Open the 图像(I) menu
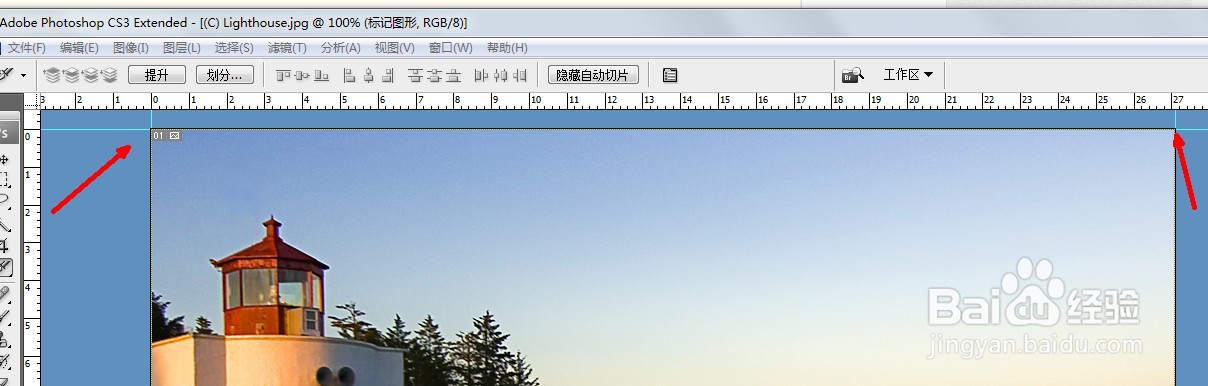Screen dimensions: 1208x386 pos(131,48)
